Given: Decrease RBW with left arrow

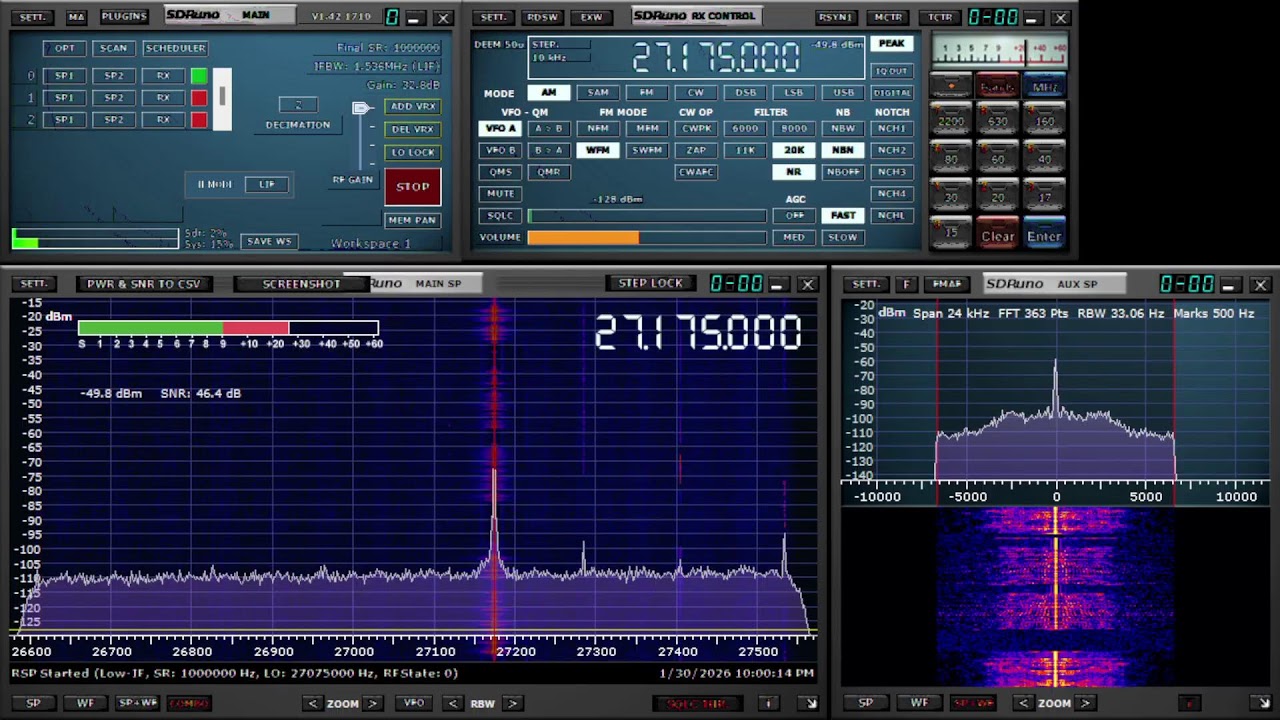Looking at the screenshot, I should pos(453,703).
